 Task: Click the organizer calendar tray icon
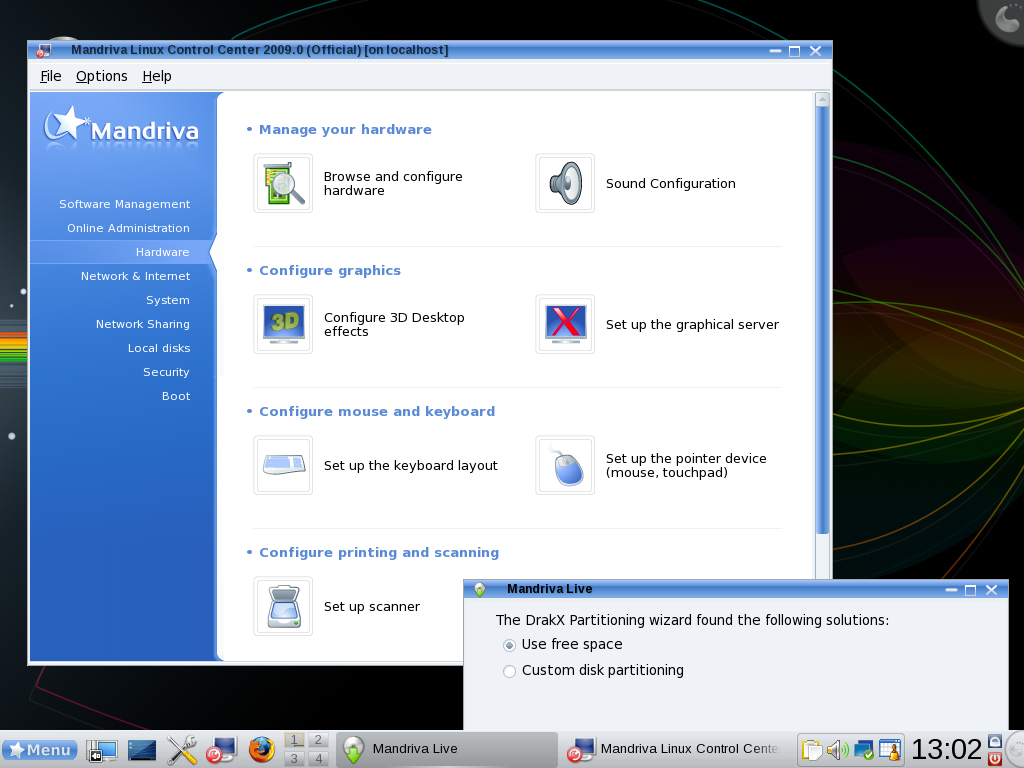click(890, 750)
